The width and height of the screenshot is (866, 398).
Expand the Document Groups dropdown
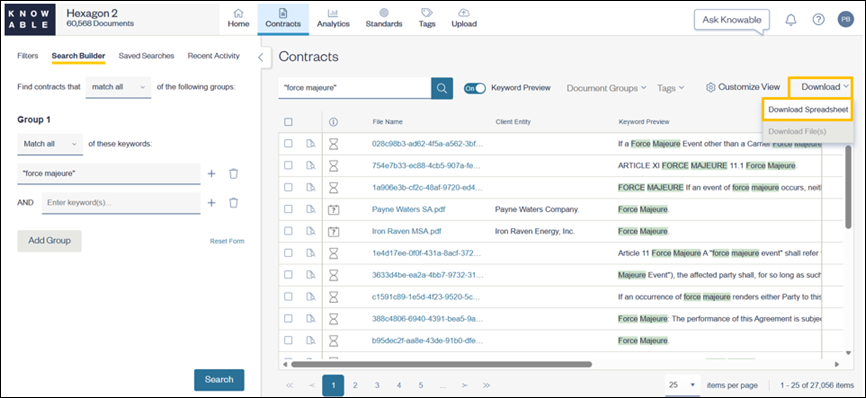coord(606,88)
